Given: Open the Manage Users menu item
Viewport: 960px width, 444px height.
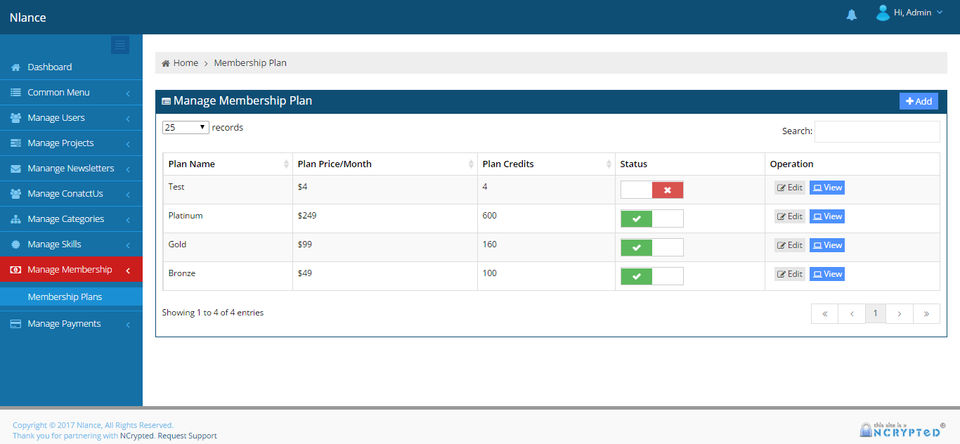Looking at the screenshot, I should pyautogui.click(x=71, y=118).
